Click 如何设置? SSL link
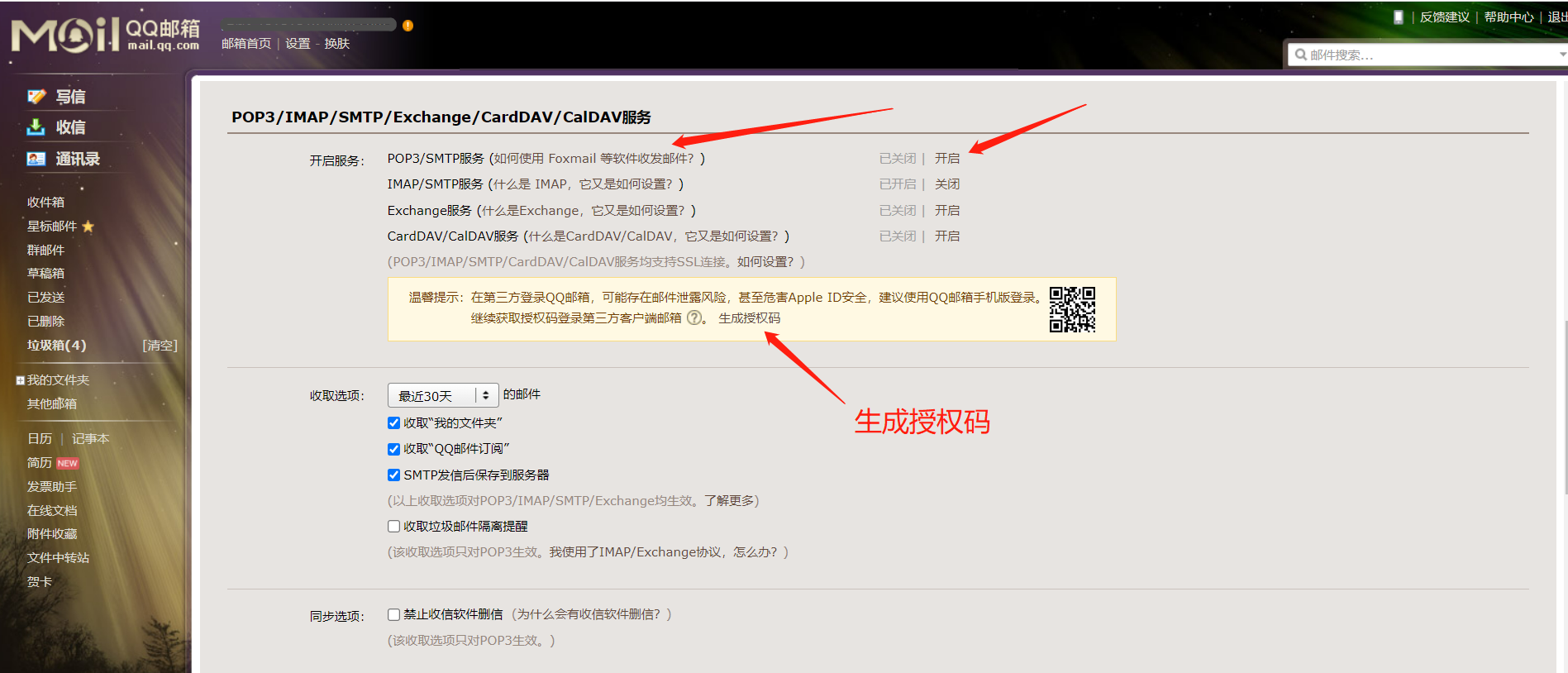The width and height of the screenshot is (1568, 673). coord(765,262)
